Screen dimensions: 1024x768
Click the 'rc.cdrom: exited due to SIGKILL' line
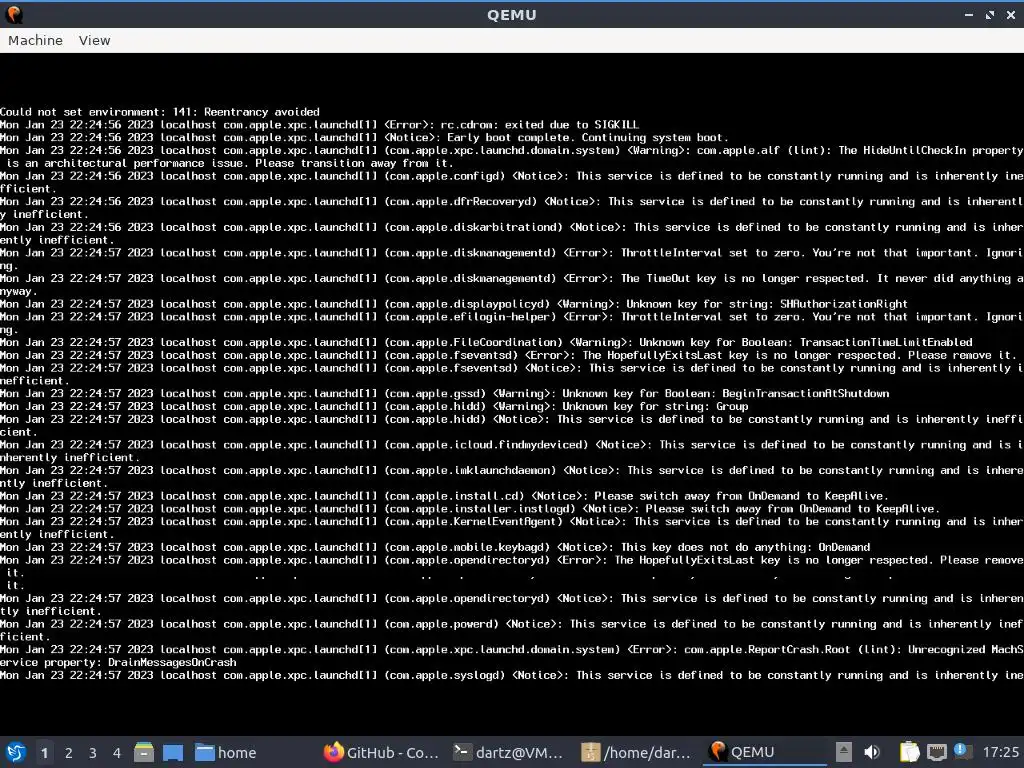click(319, 124)
